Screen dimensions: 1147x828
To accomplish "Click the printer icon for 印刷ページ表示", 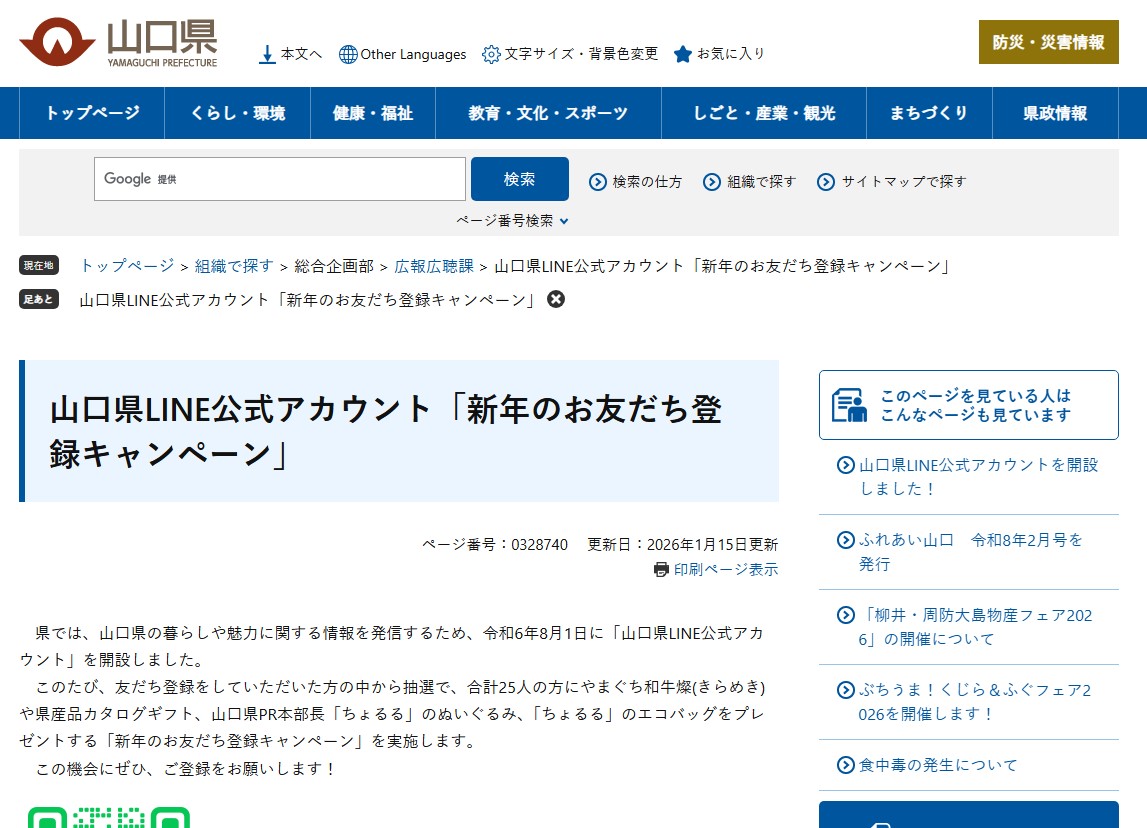I will pyautogui.click(x=661, y=569).
